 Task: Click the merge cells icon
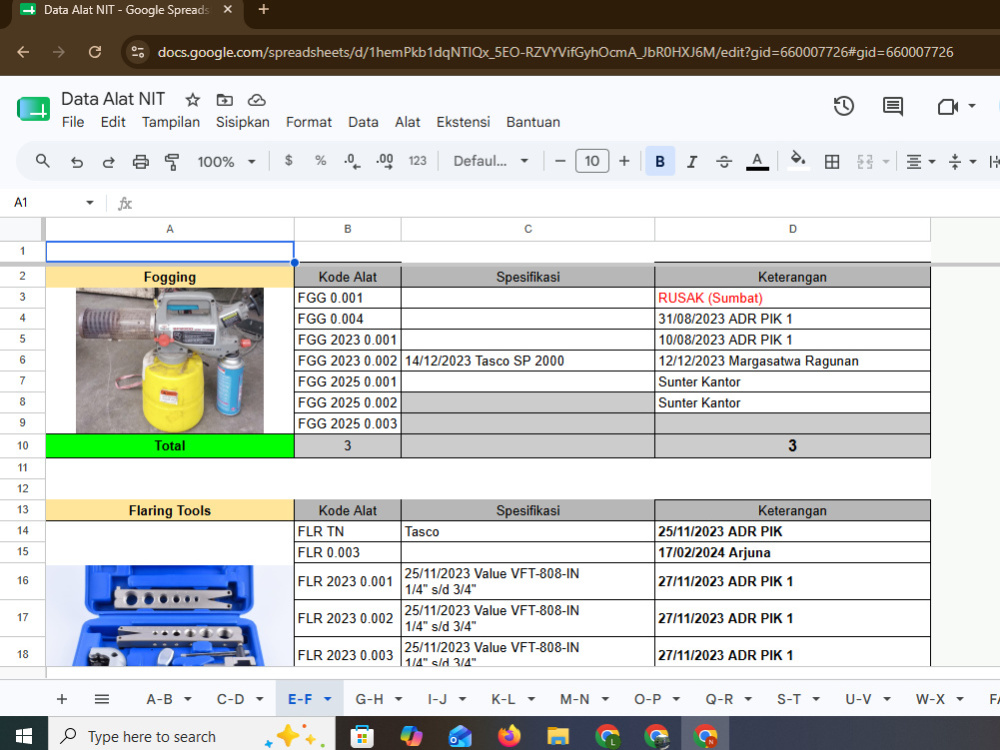point(865,162)
